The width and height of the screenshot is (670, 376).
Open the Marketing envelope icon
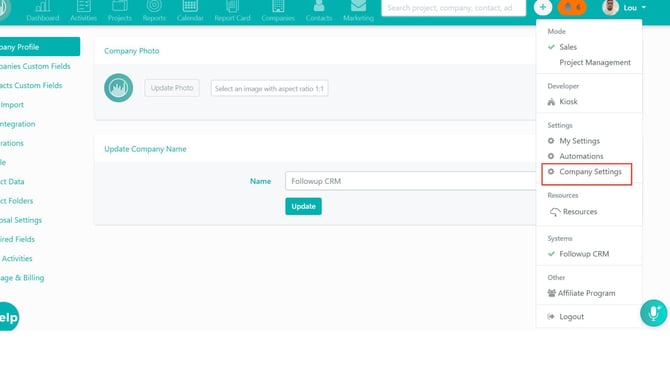point(358,6)
